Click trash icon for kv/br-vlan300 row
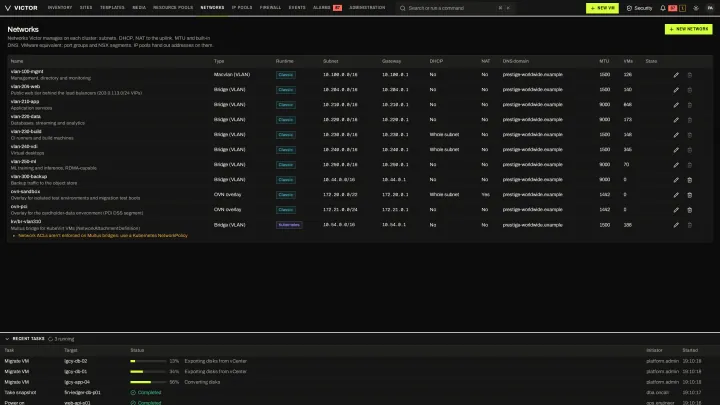This screenshot has width=720, height=405. (689, 225)
